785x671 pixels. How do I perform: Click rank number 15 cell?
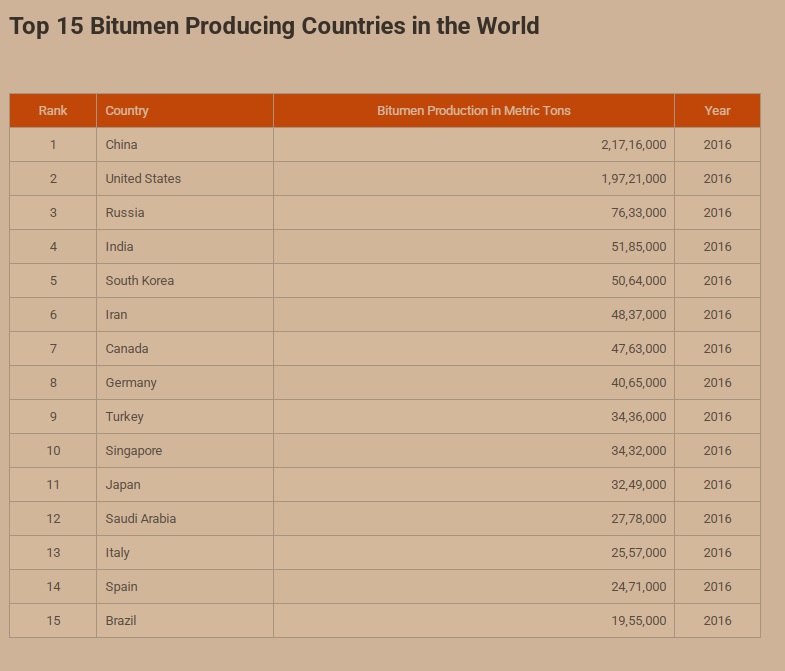(53, 621)
